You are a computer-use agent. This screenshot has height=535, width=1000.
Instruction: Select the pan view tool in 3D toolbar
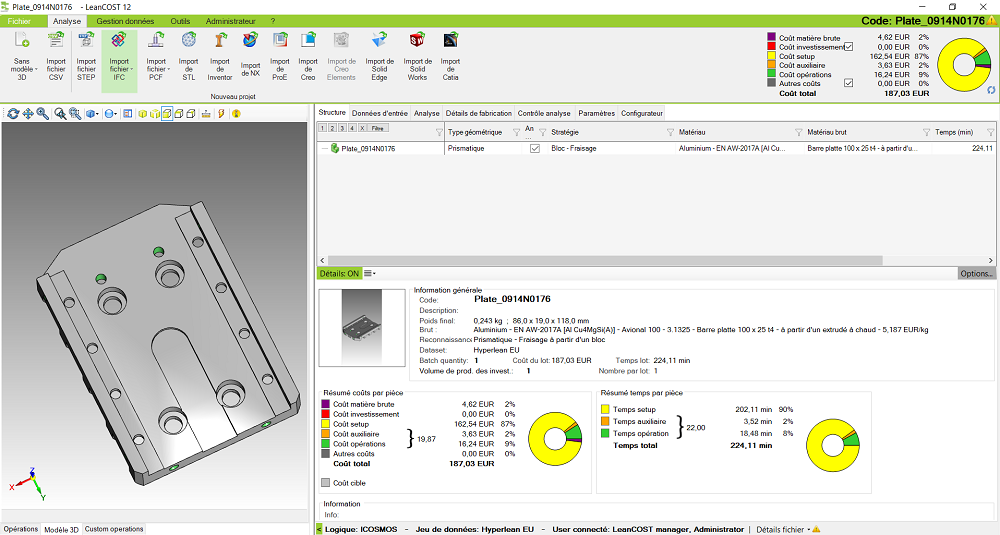click(x=28, y=114)
